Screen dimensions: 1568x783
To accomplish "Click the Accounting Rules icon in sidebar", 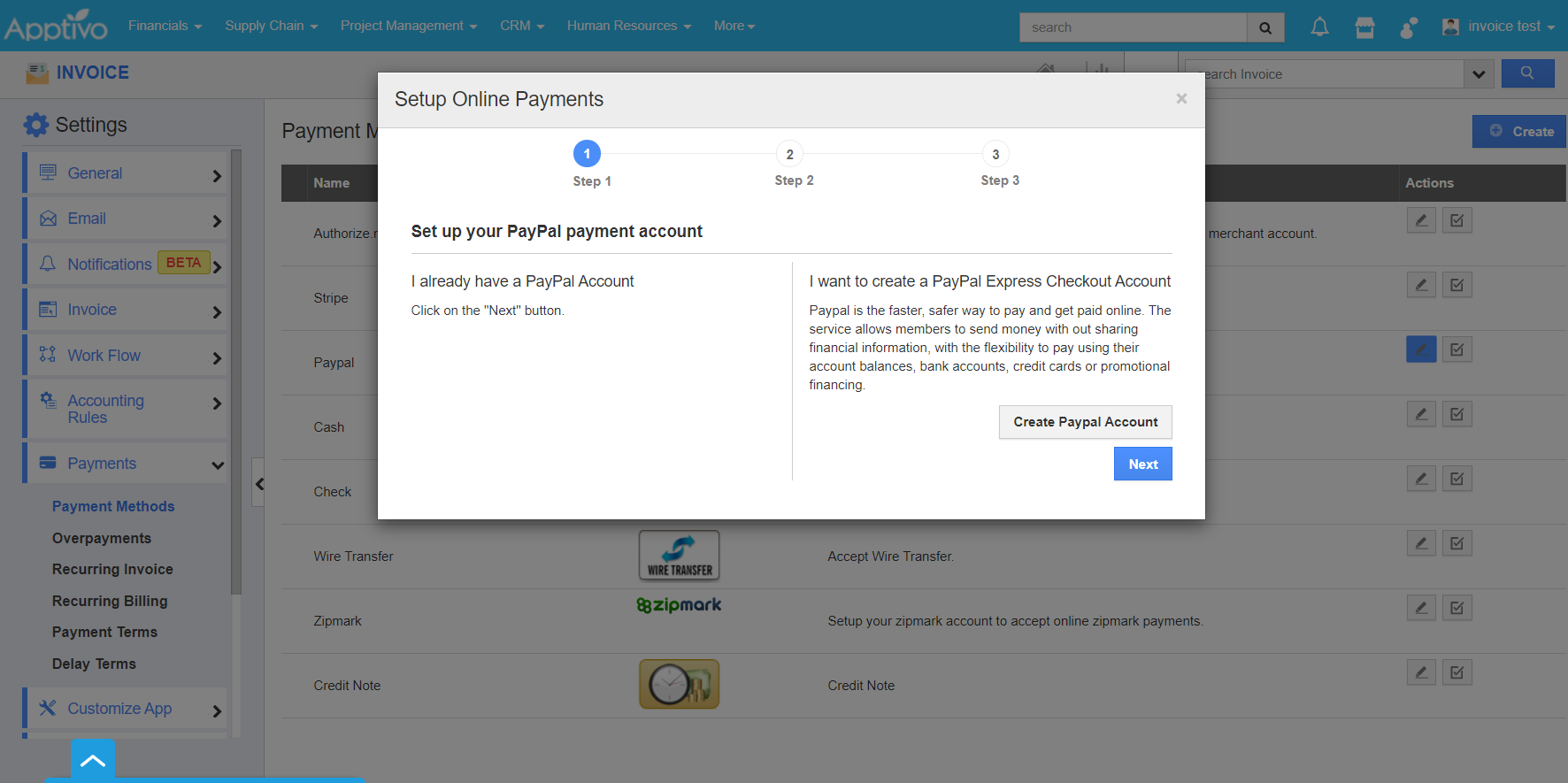I will click(x=48, y=401).
